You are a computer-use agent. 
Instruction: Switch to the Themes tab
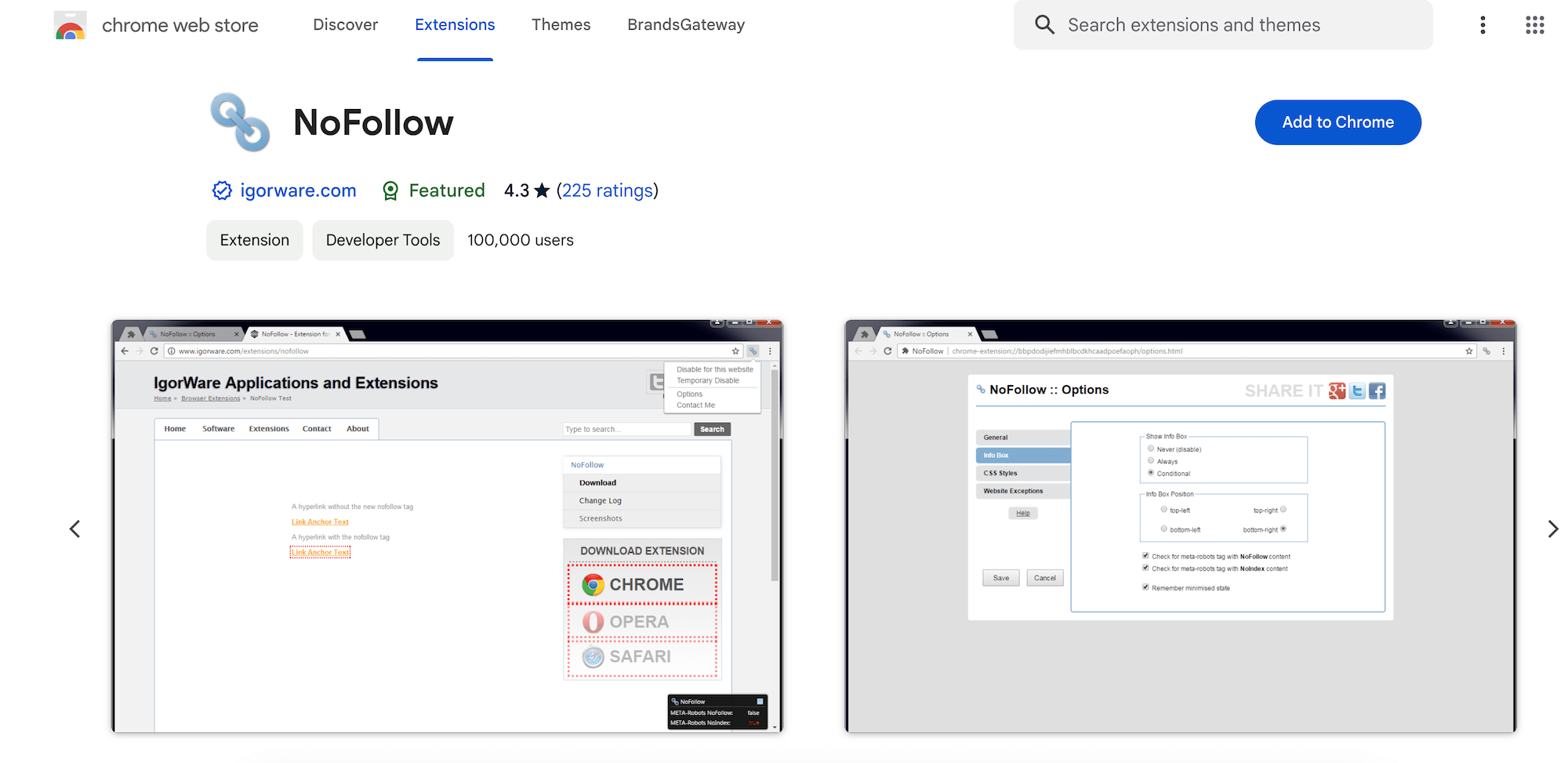click(561, 25)
